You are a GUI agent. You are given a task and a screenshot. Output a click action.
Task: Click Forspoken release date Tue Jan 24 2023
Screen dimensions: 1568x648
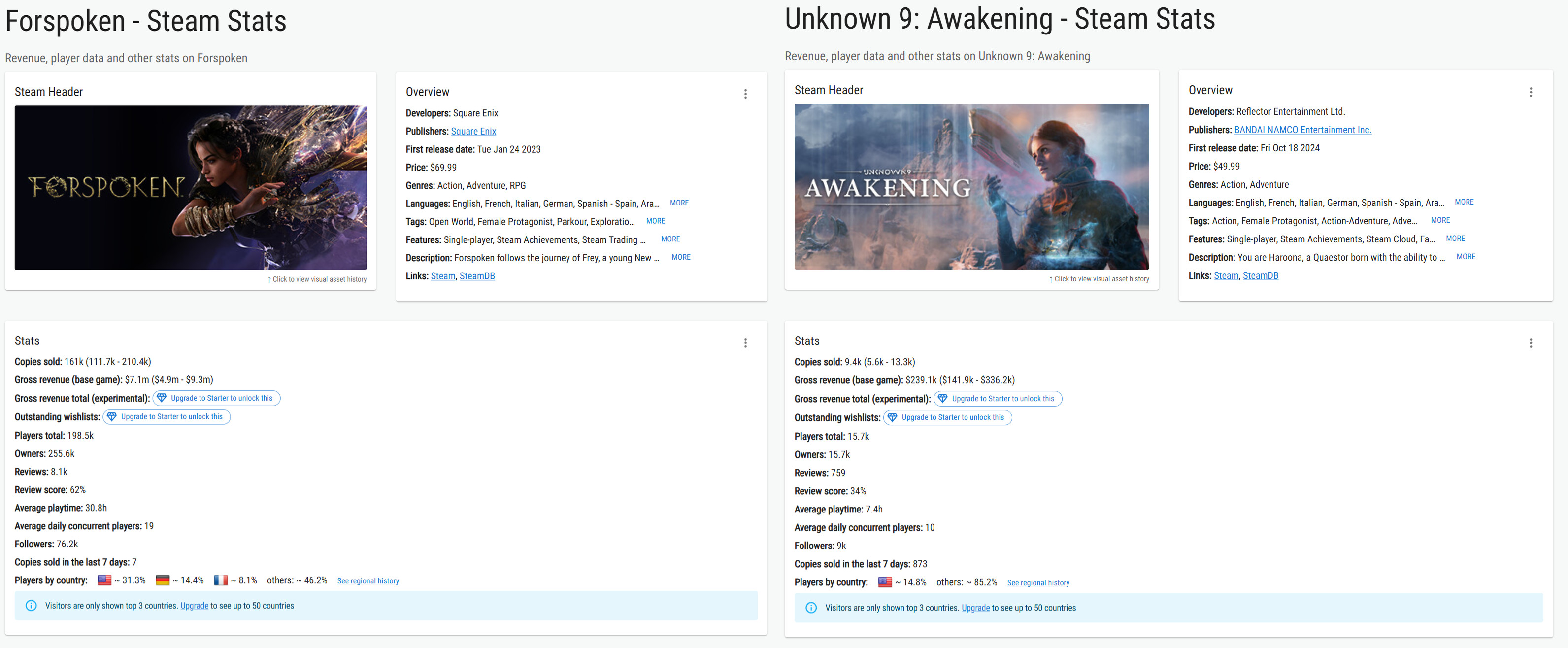pos(508,150)
